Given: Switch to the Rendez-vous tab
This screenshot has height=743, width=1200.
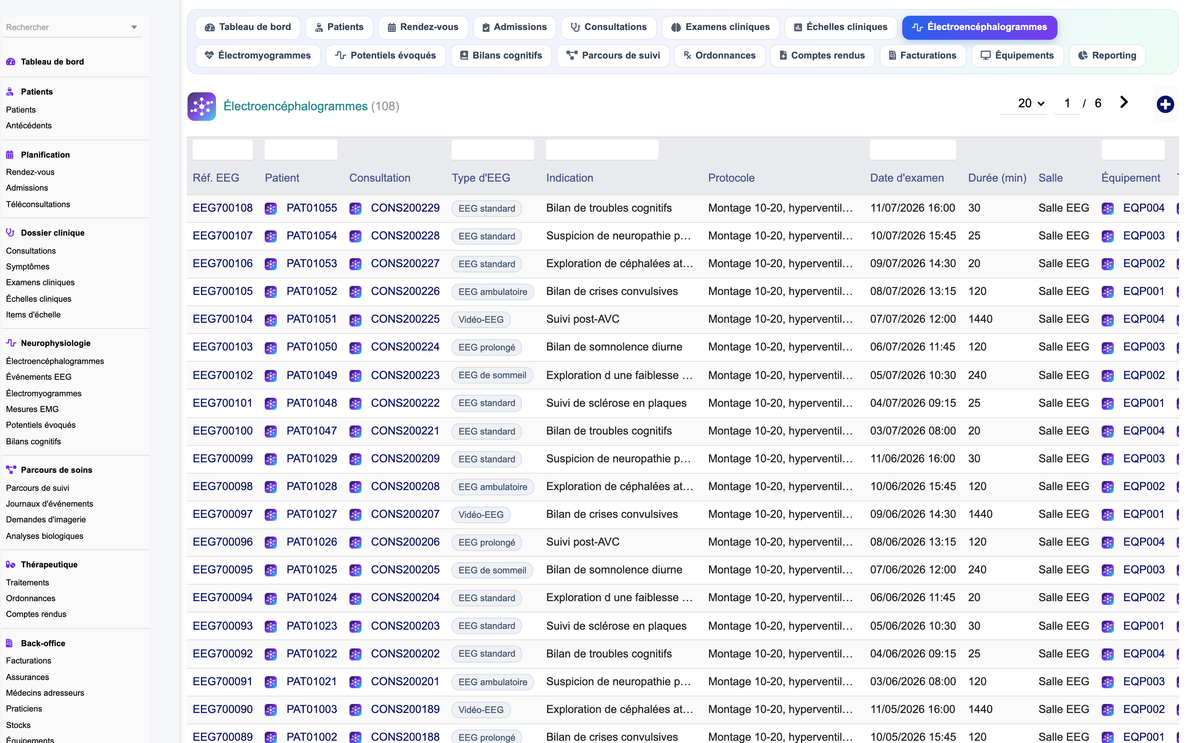Looking at the screenshot, I should 422,27.
